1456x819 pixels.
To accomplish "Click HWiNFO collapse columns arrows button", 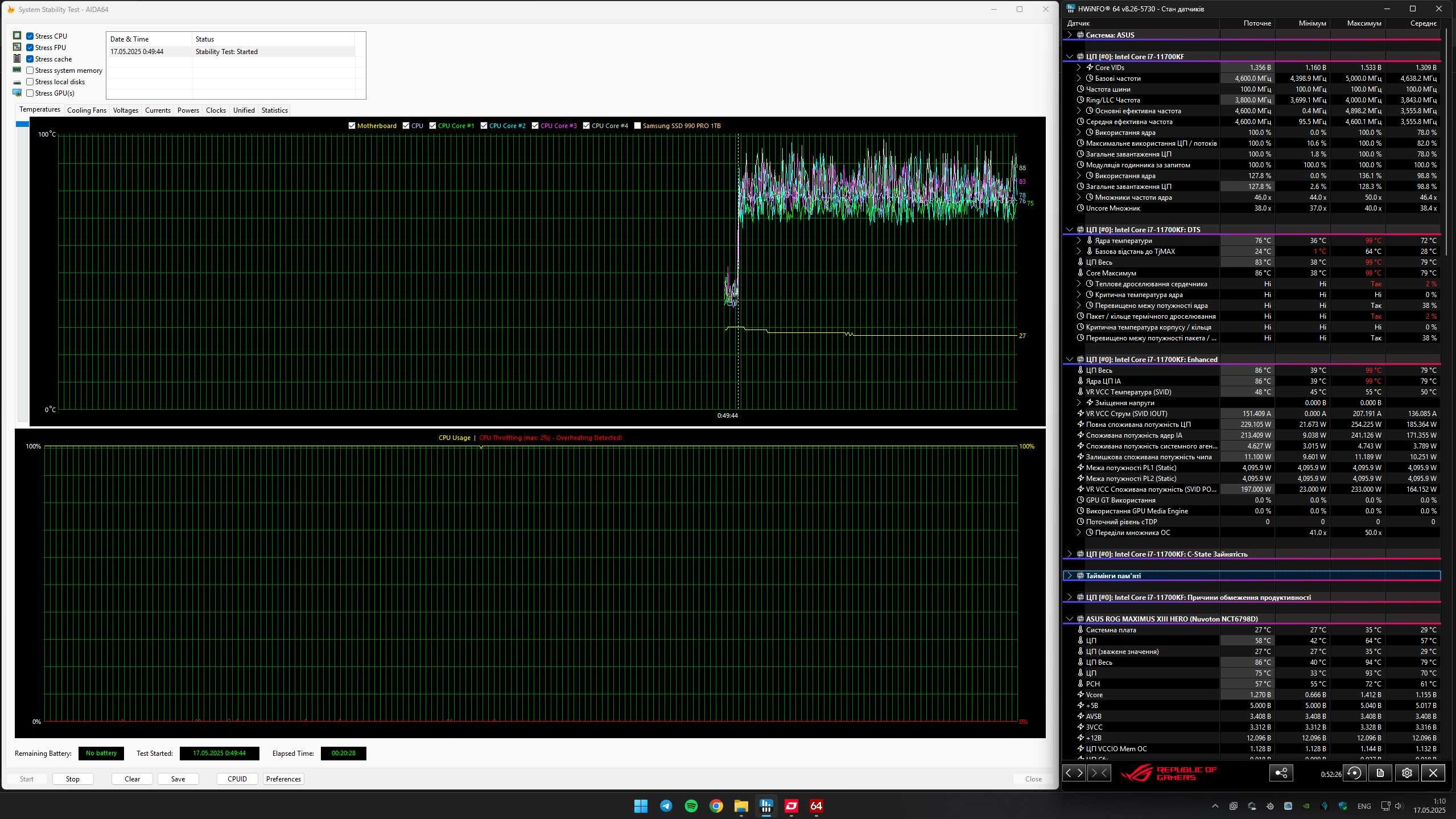I will click(1099, 772).
